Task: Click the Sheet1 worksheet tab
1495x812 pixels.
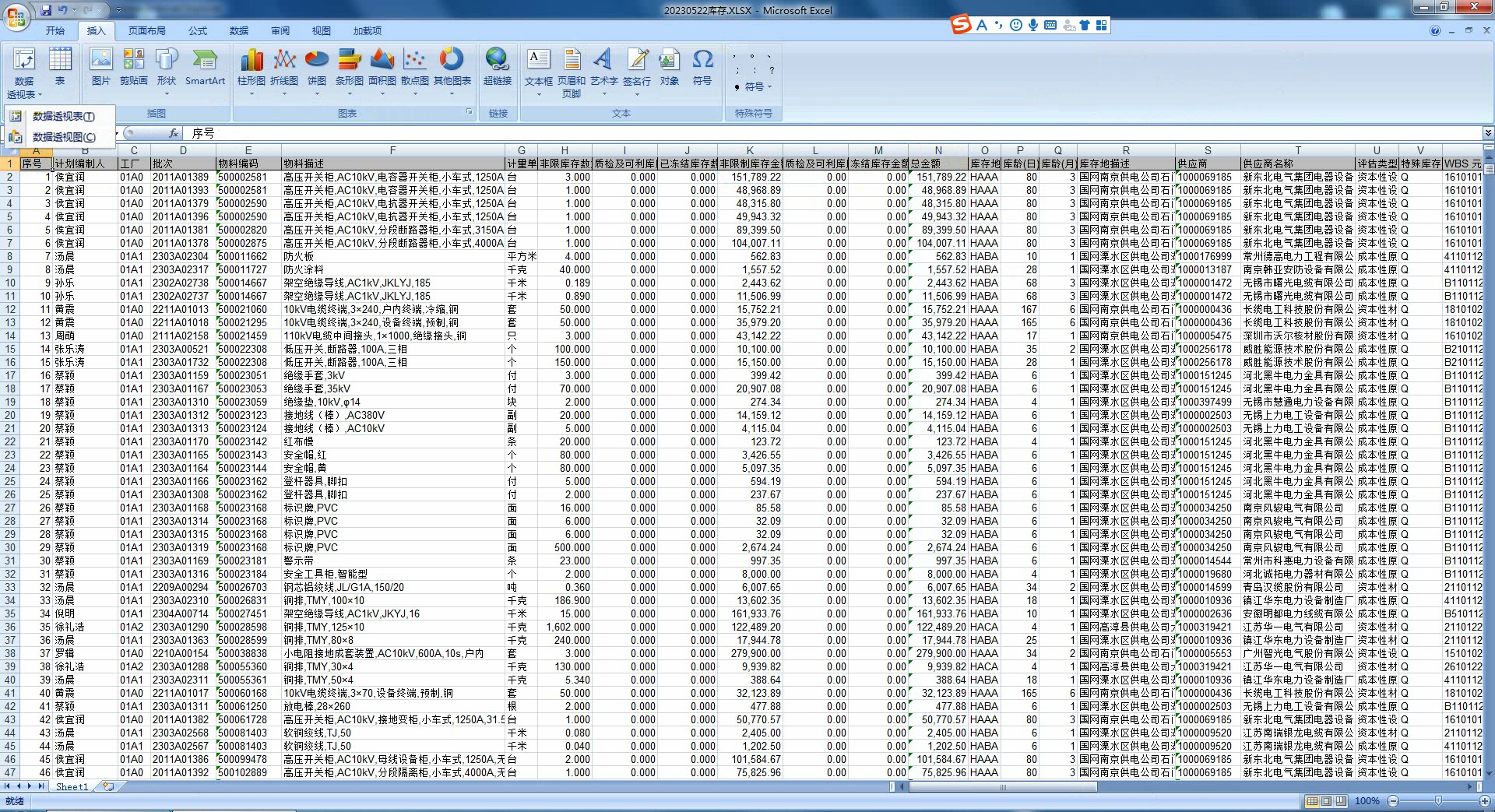Action: 72,786
